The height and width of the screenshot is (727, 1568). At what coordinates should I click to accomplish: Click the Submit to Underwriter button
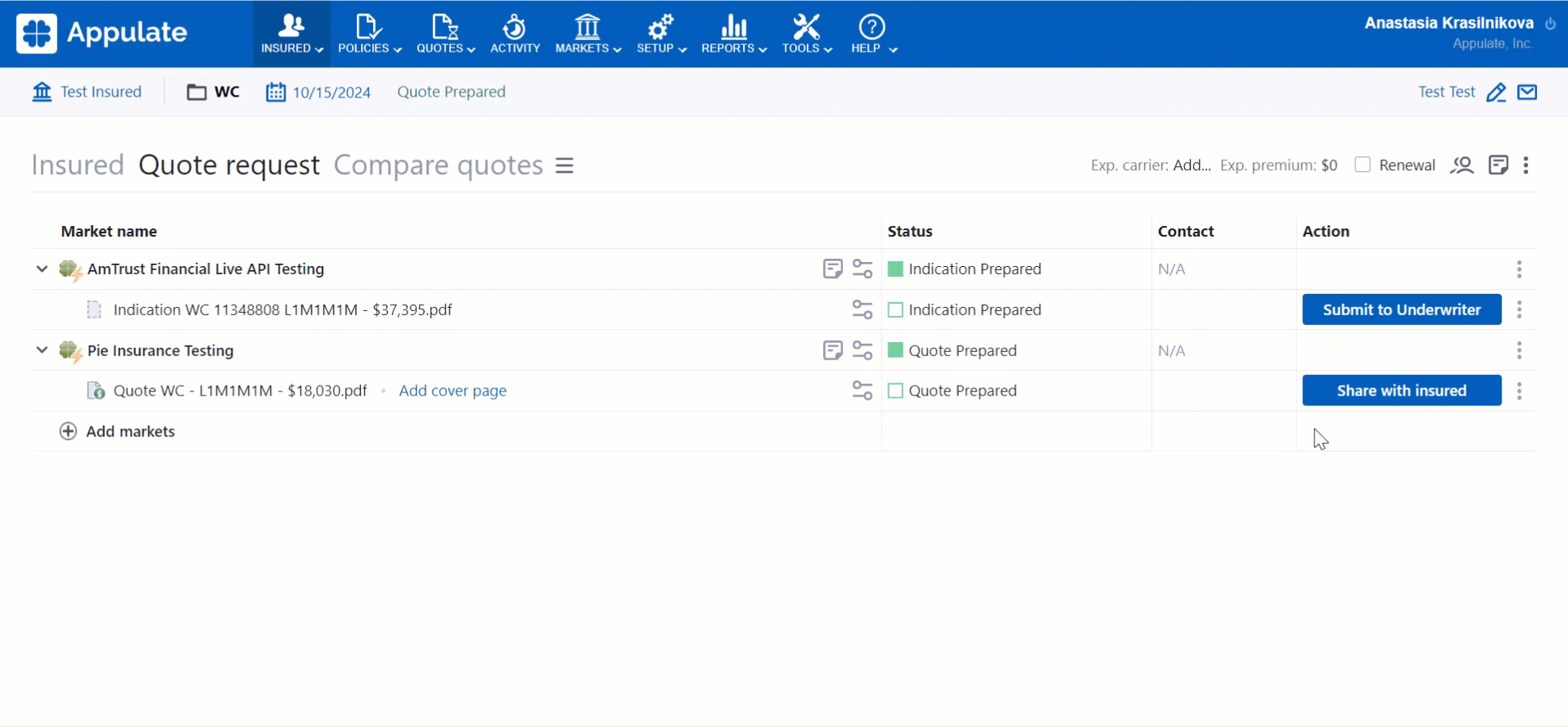coord(1401,309)
